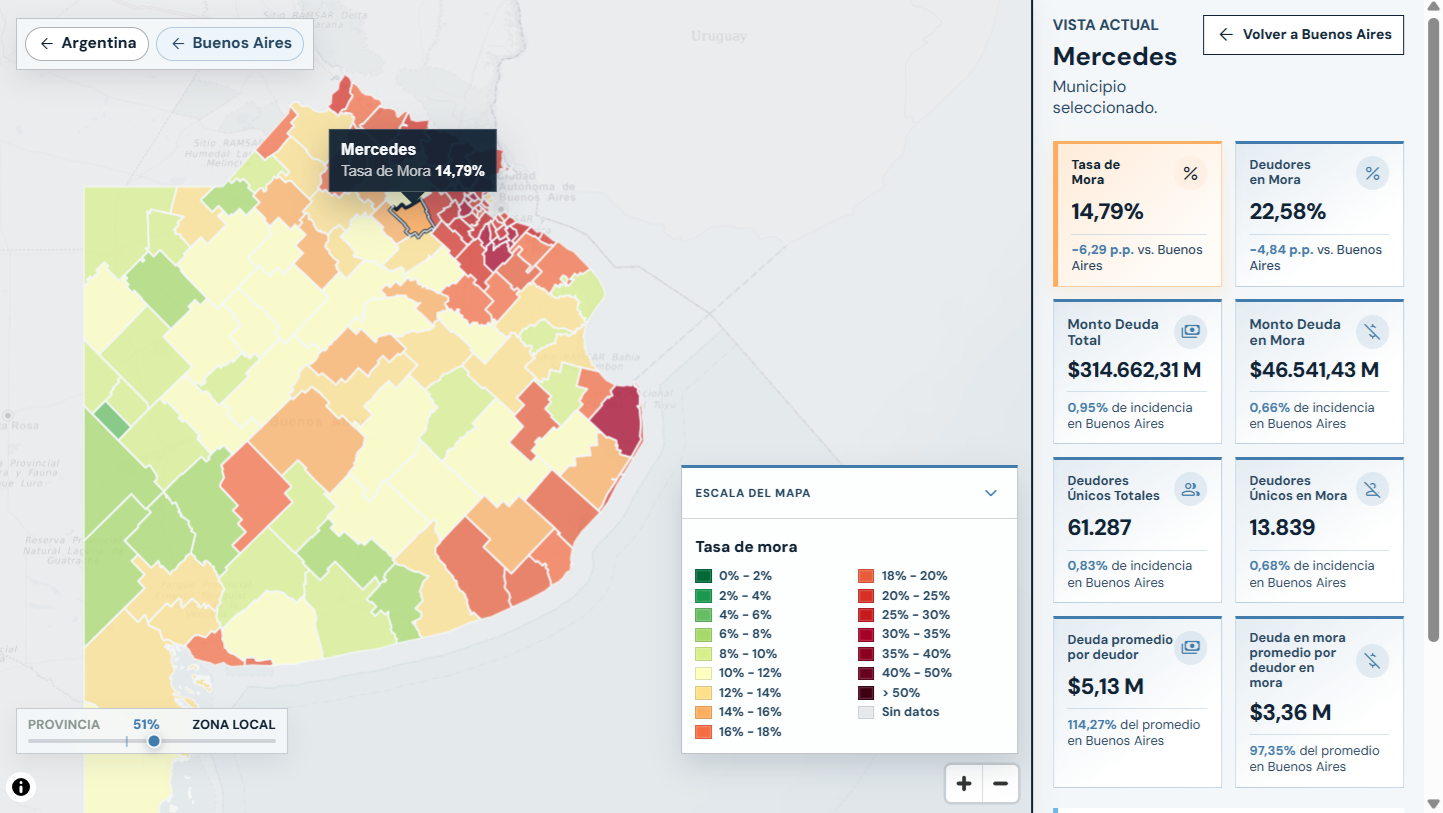Screen dimensions: 1443x813
Task: Click percent icon on Tasa de Mora card
Action: (1190, 174)
